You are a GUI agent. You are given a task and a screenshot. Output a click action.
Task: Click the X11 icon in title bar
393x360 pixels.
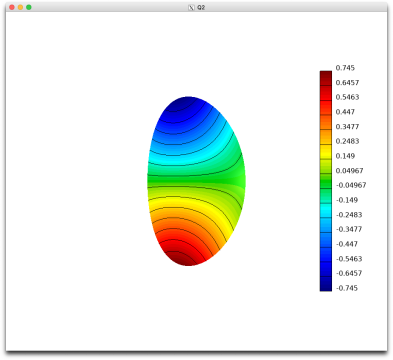[x=191, y=7]
